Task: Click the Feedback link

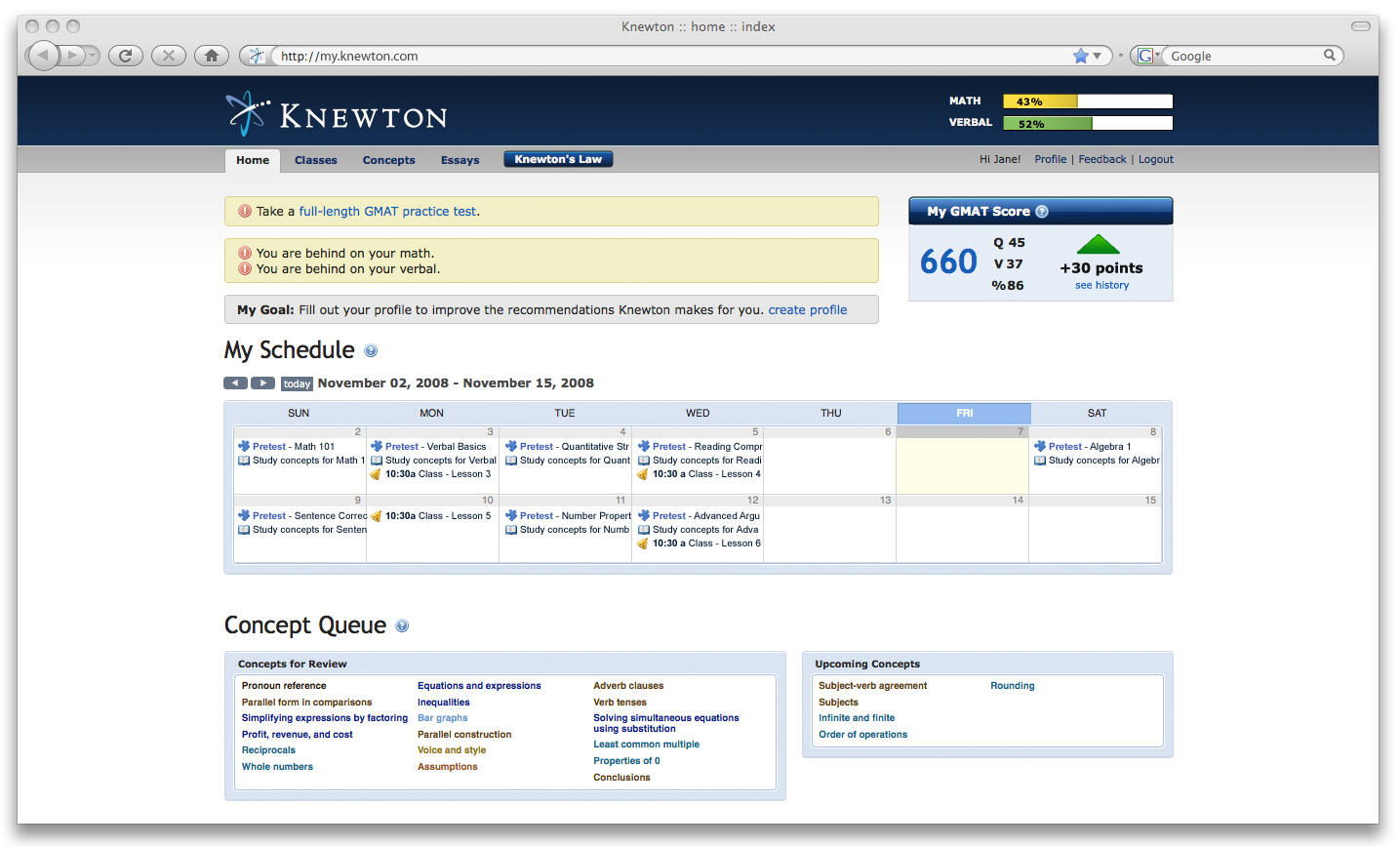Action: click(1102, 159)
